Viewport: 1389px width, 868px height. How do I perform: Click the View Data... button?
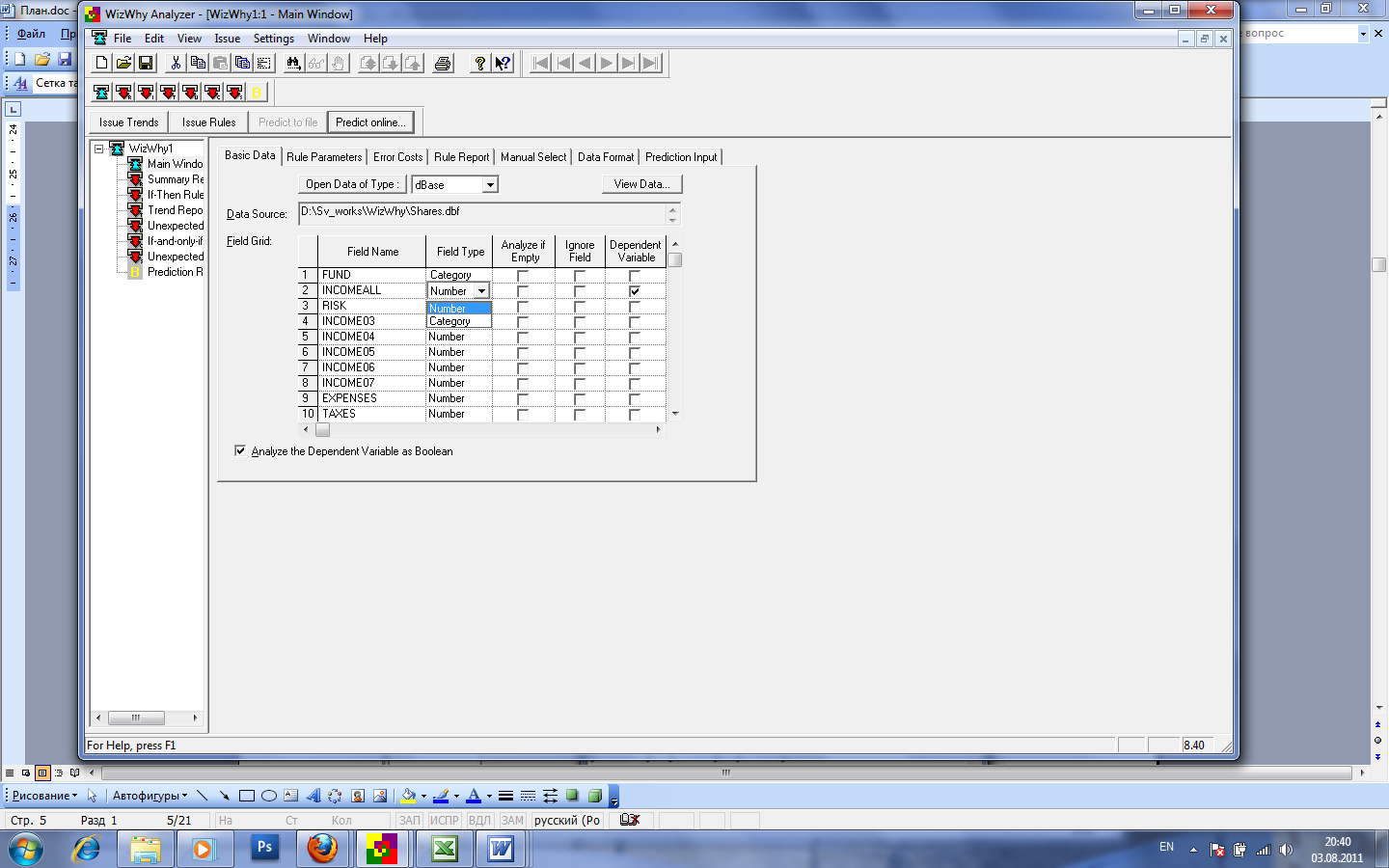[641, 184]
